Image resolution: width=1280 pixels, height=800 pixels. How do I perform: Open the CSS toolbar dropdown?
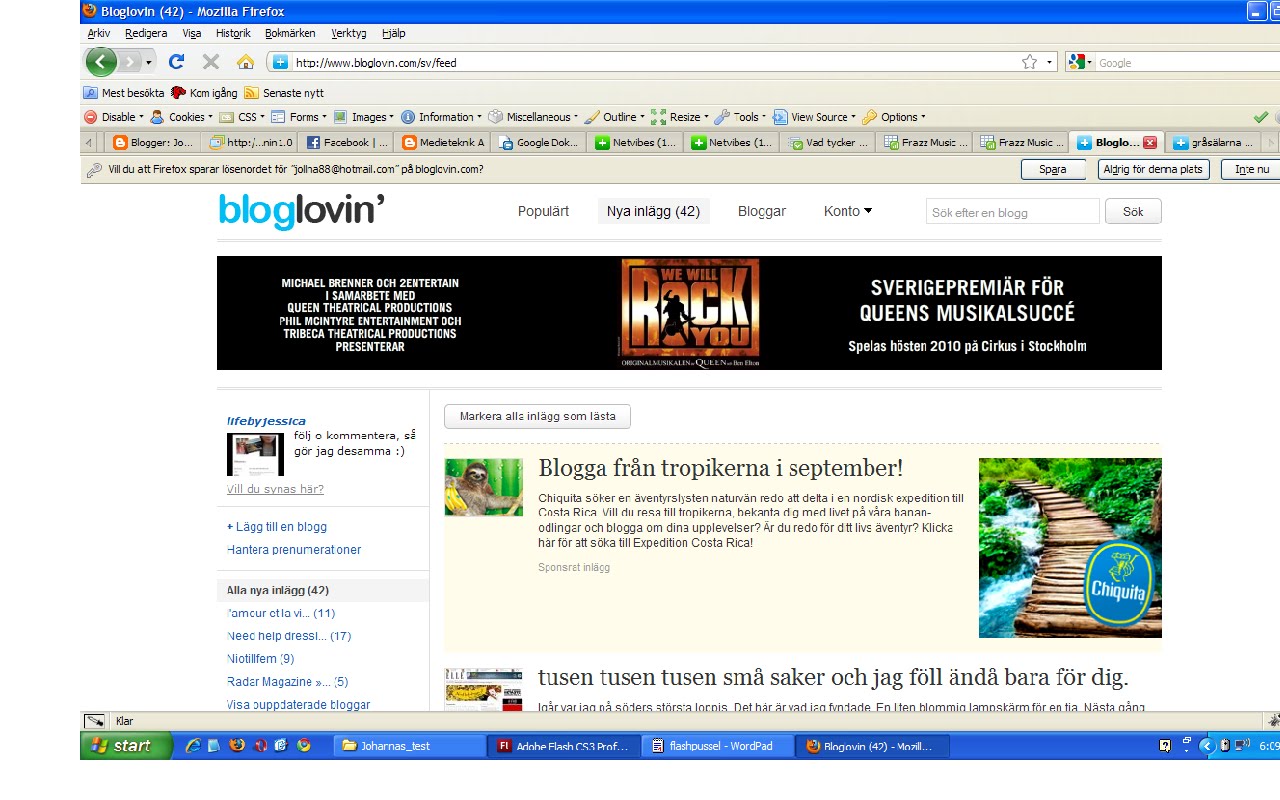[242, 117]
